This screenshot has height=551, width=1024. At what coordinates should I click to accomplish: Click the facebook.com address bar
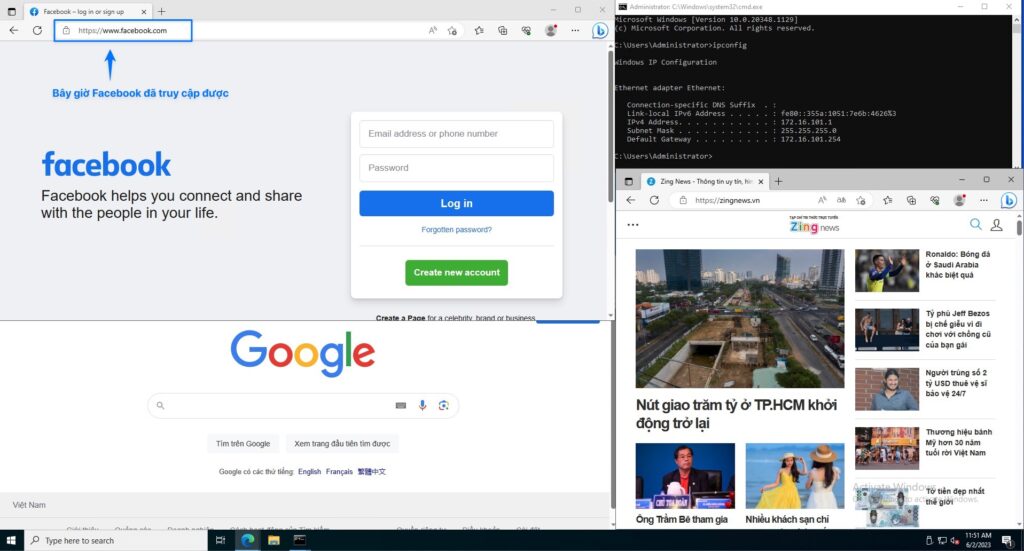point(123,31)
